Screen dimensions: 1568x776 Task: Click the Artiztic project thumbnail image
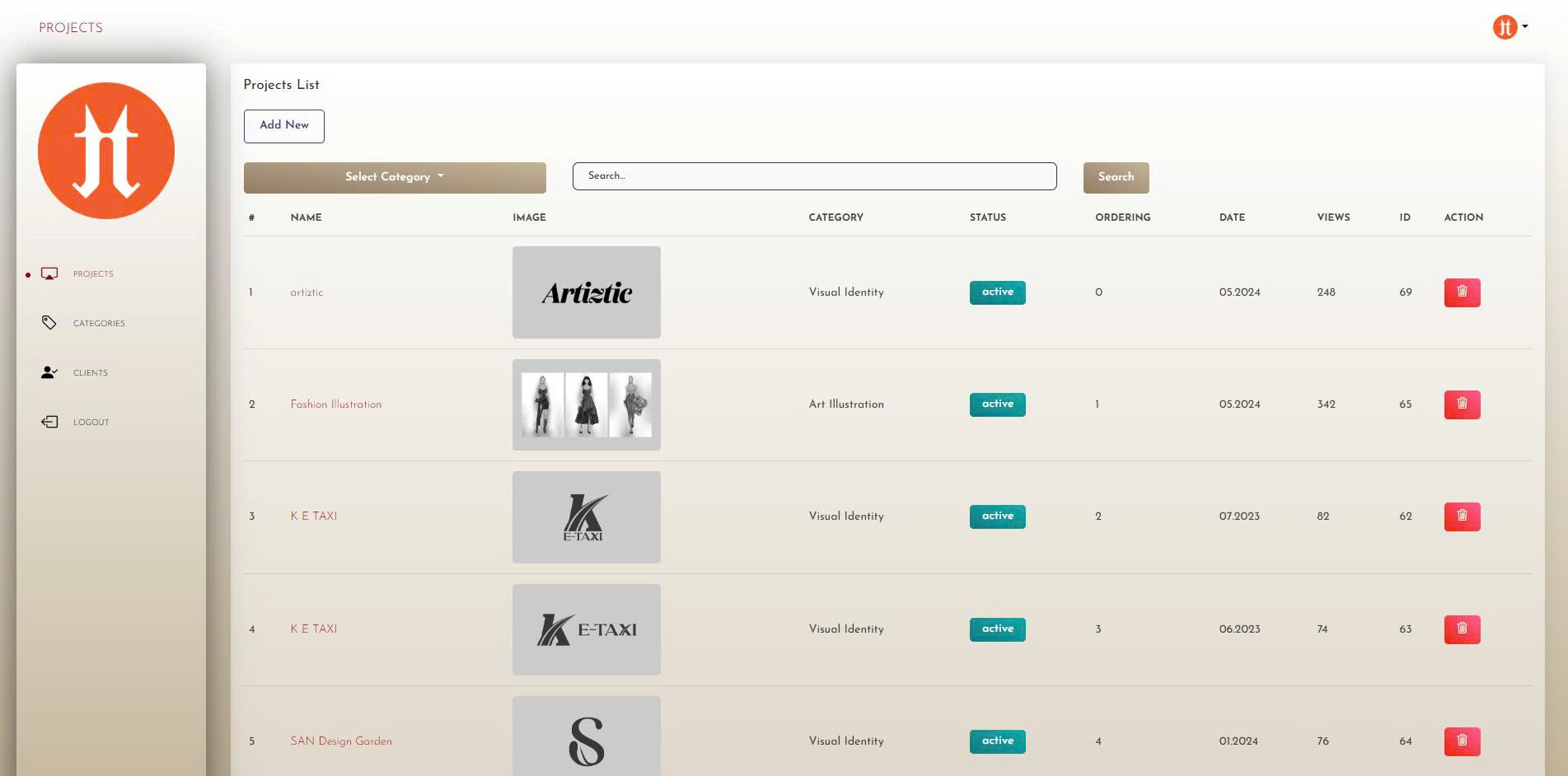click(586, 292)
